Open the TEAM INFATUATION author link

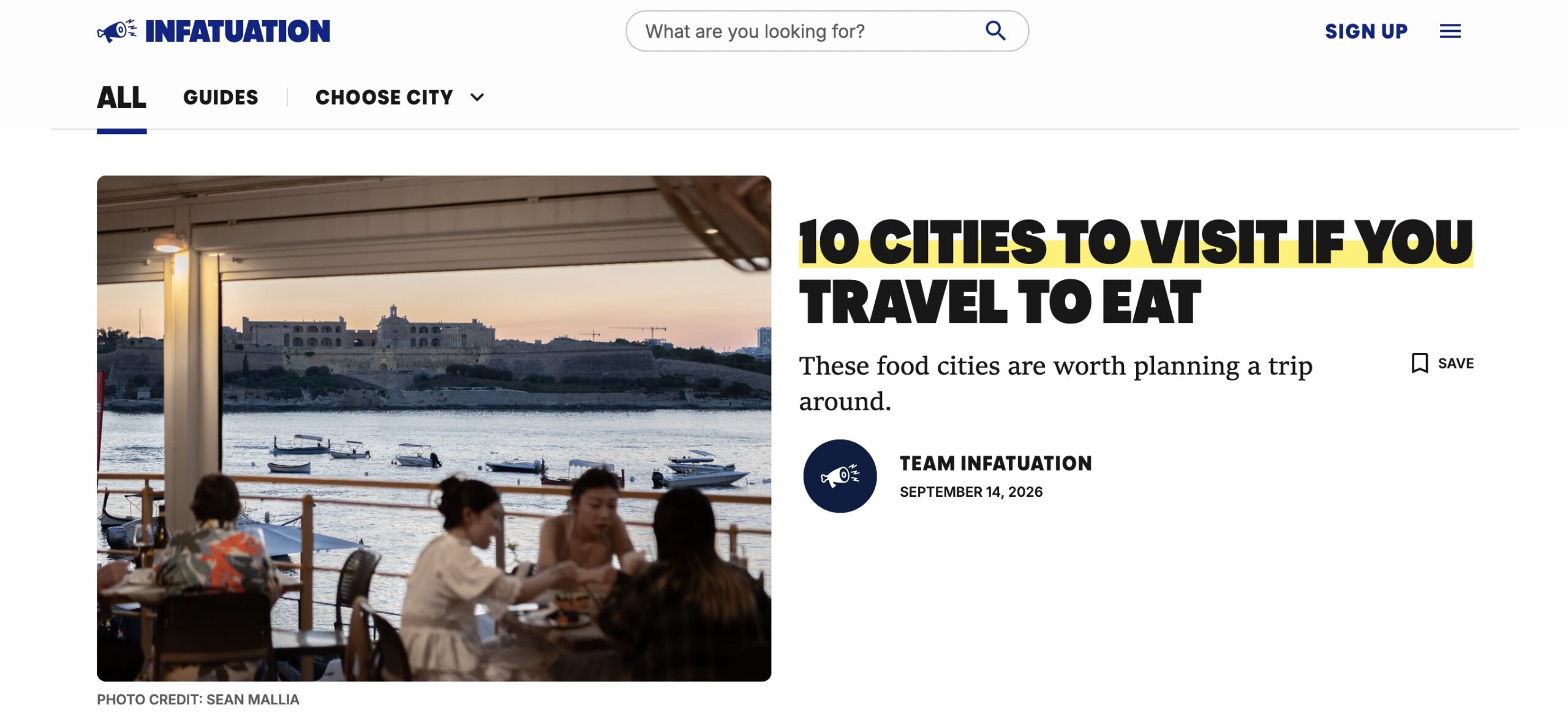coord(995,463)
